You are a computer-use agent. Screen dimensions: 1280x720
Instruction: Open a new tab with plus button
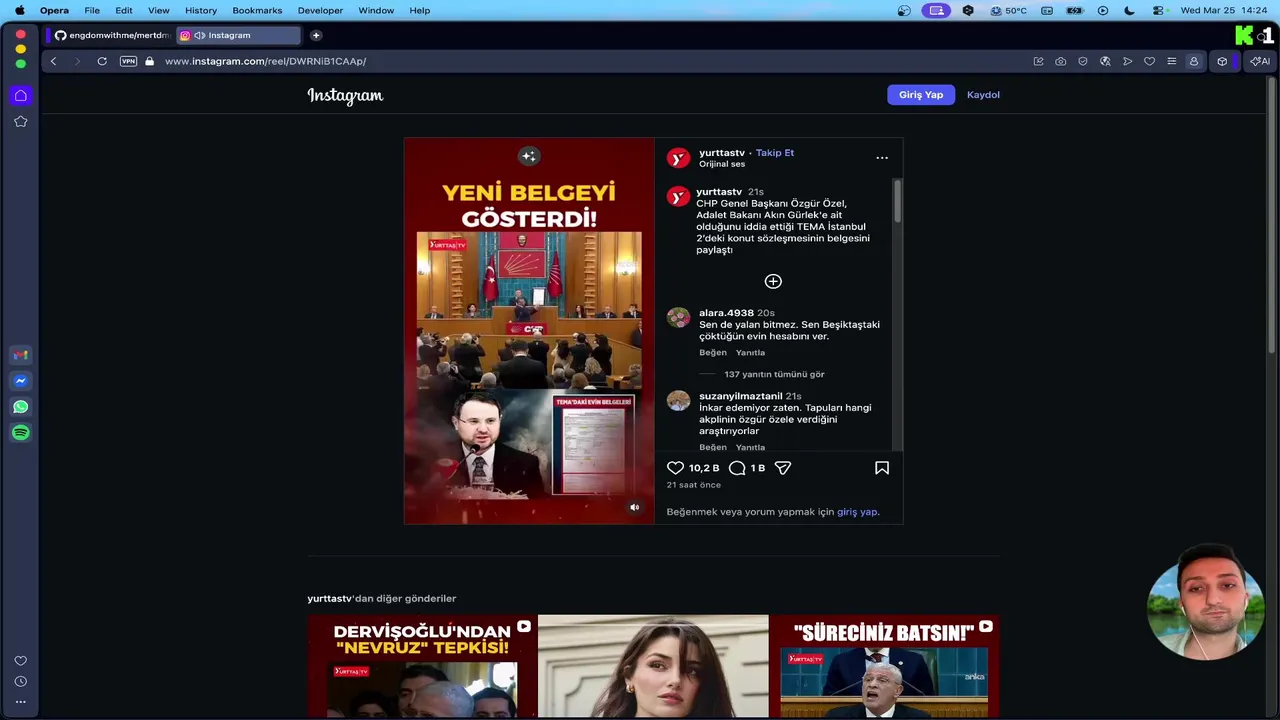[x=316, y=35]
